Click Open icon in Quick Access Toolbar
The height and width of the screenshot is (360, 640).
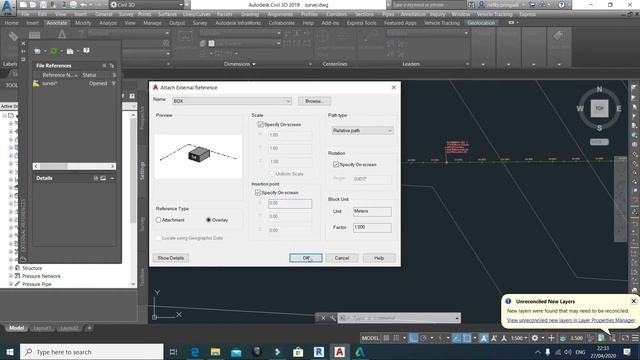(33, 5)
